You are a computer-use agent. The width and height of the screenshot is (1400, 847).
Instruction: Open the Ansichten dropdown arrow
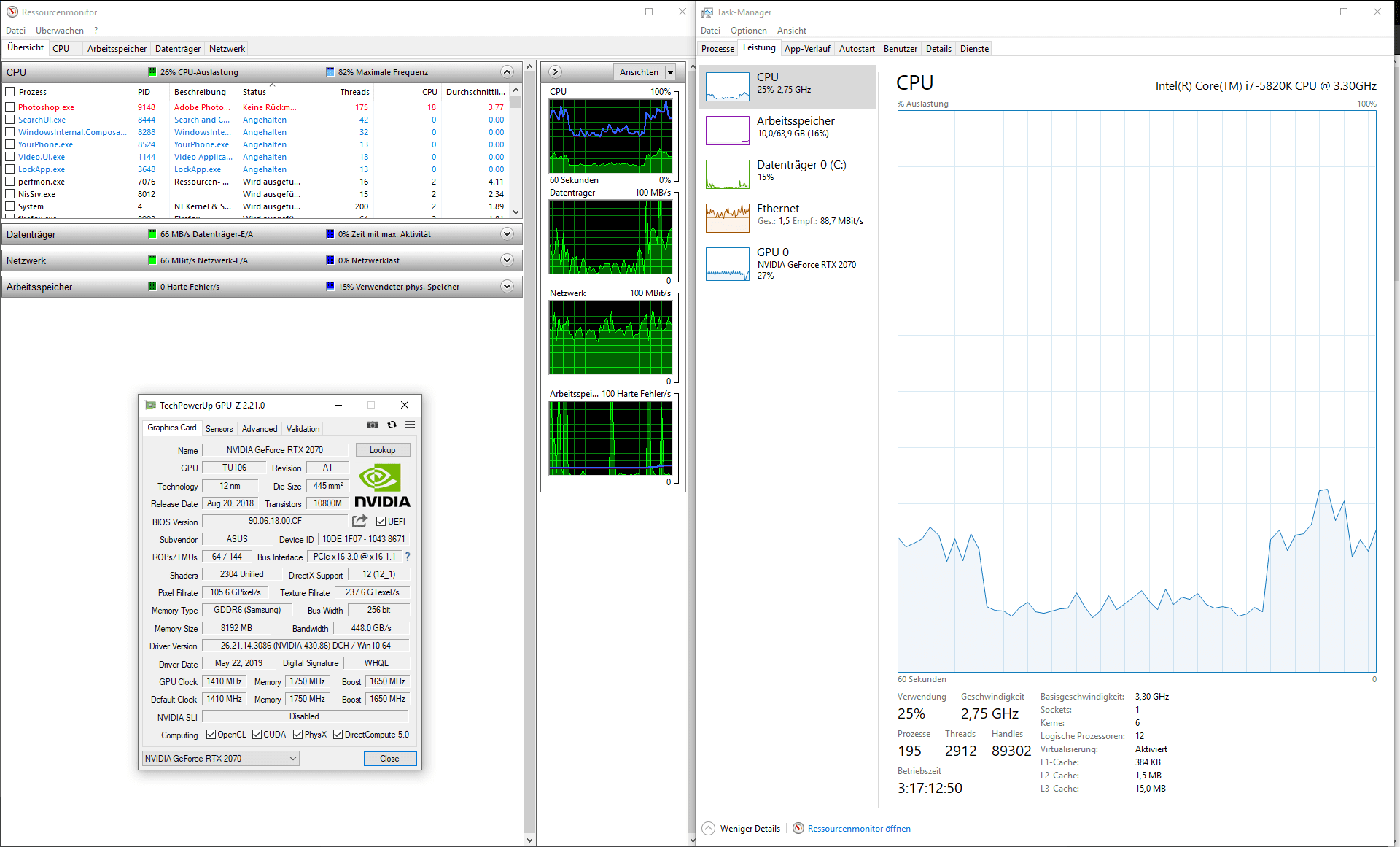pyautogui.click(x=670, y=71)
